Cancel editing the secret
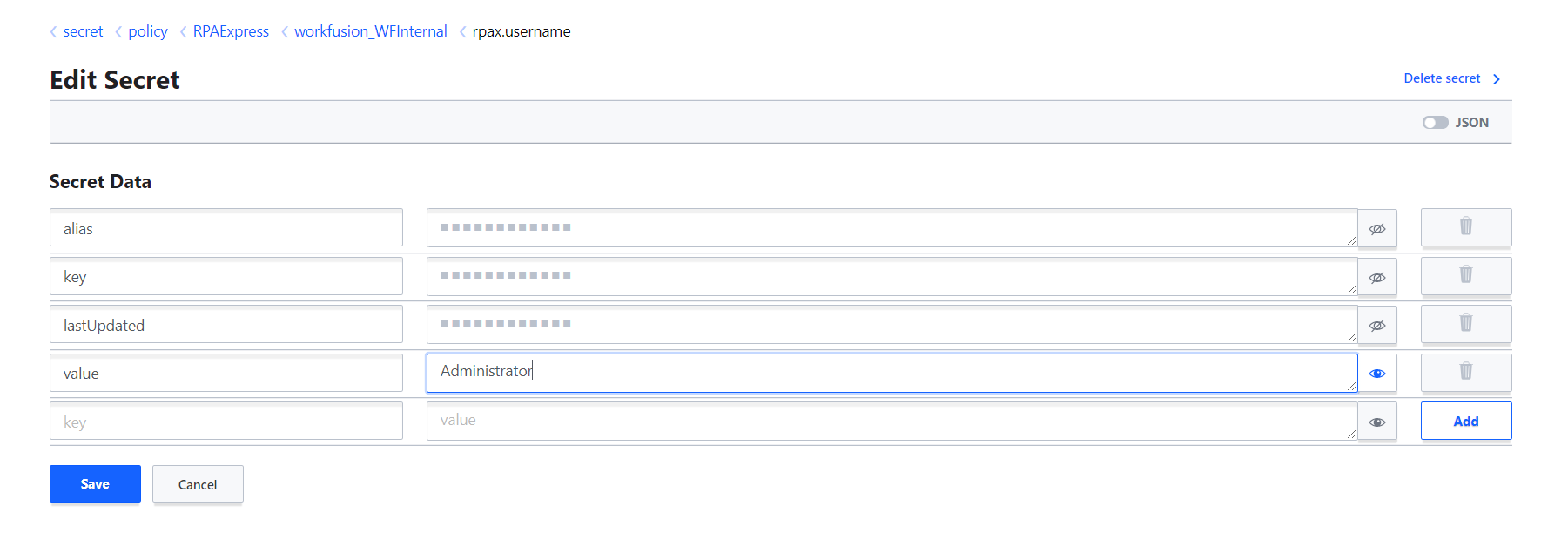 [198, 484]
